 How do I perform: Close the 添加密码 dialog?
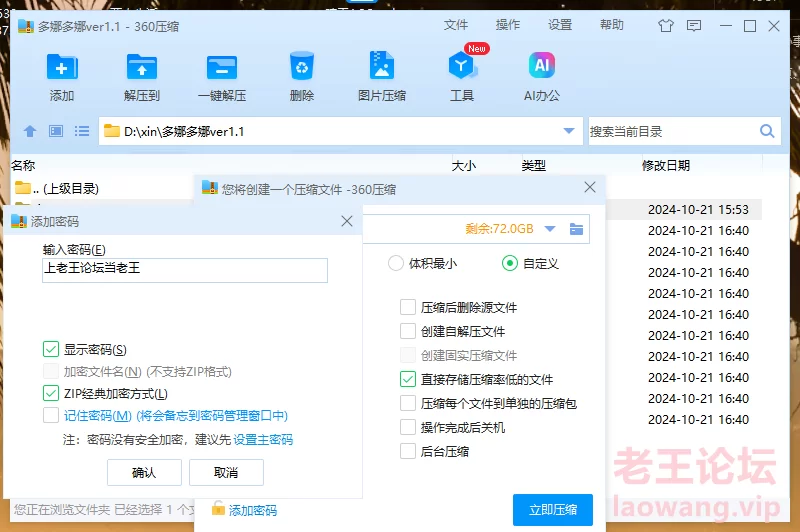point(347,221)
